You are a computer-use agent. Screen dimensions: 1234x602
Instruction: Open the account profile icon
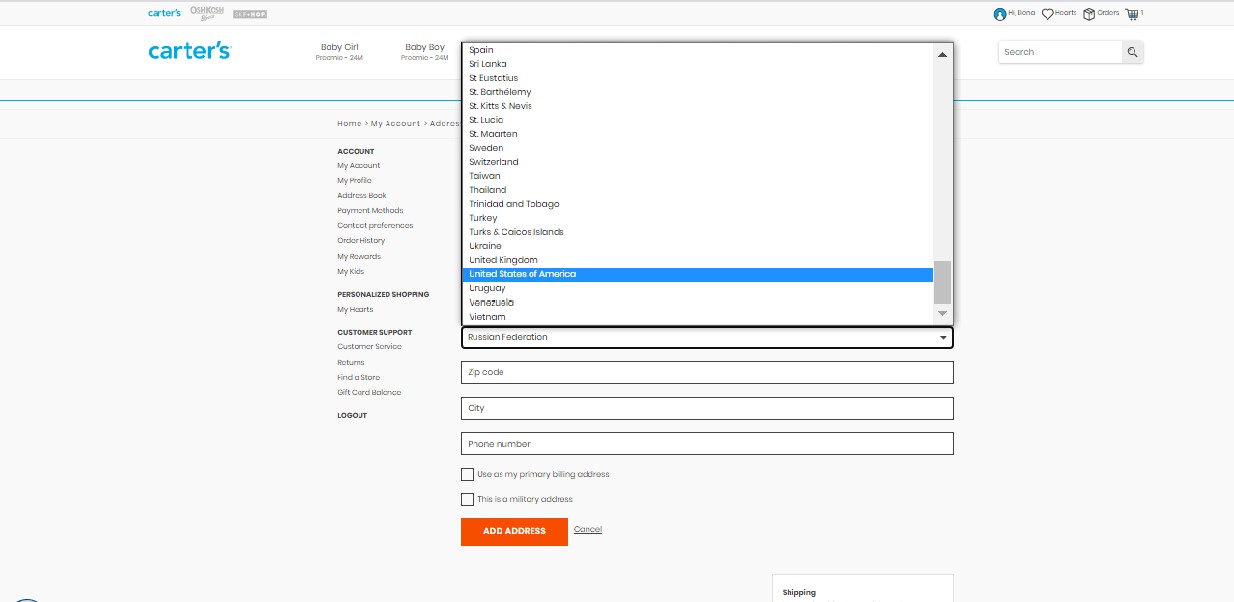pos(999,14)
